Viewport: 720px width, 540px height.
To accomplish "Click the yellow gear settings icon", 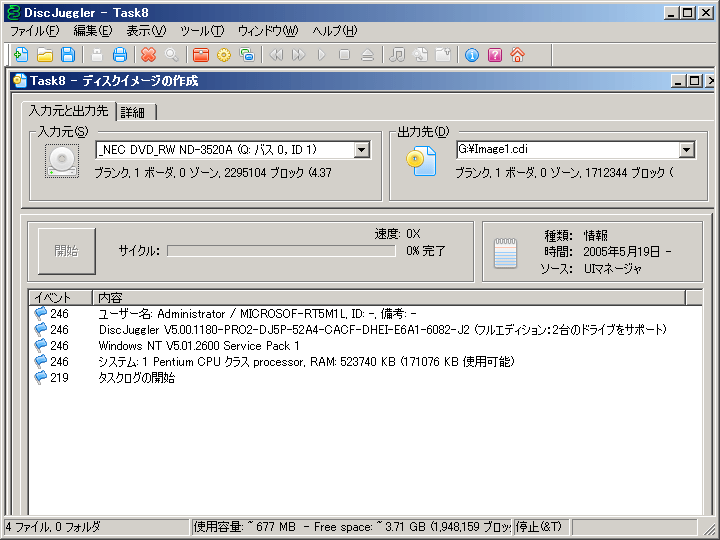I will coord(224,55).
